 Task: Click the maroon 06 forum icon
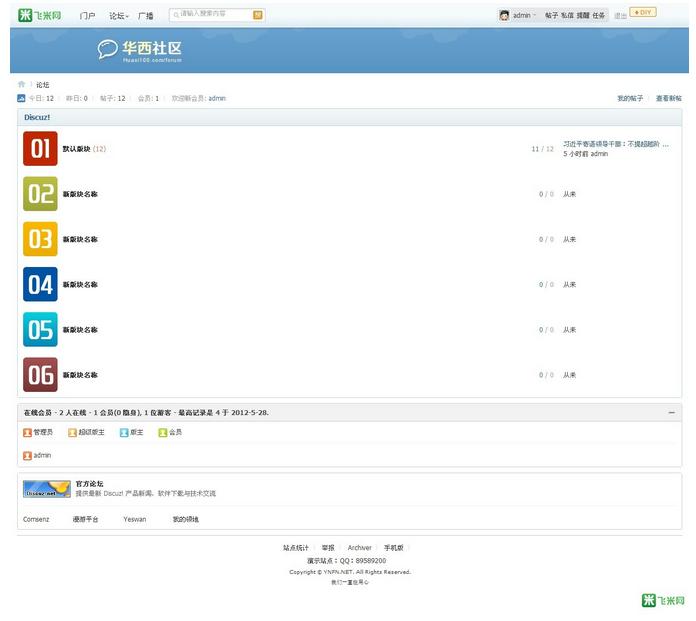click(40, 375)
